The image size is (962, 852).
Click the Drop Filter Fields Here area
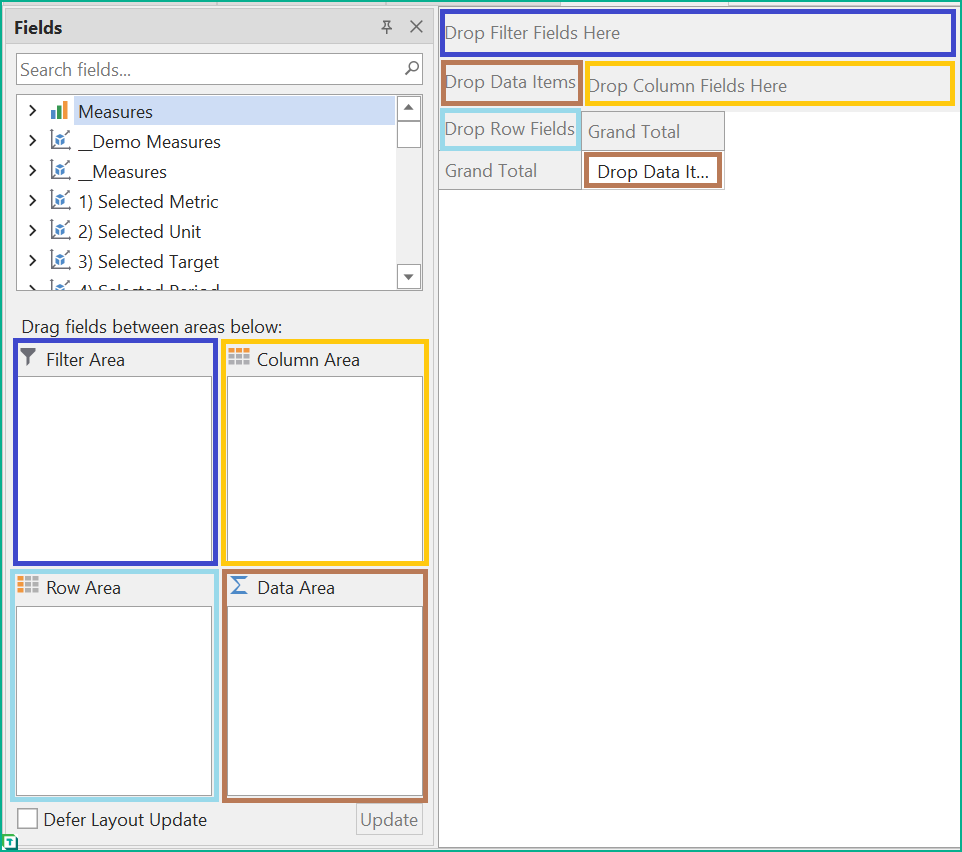(x=698, y=33)
